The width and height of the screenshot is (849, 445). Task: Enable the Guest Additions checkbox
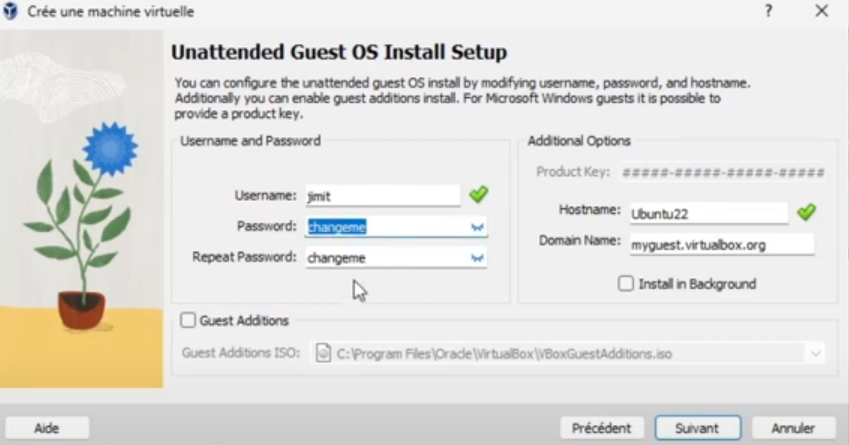(188, 320)
